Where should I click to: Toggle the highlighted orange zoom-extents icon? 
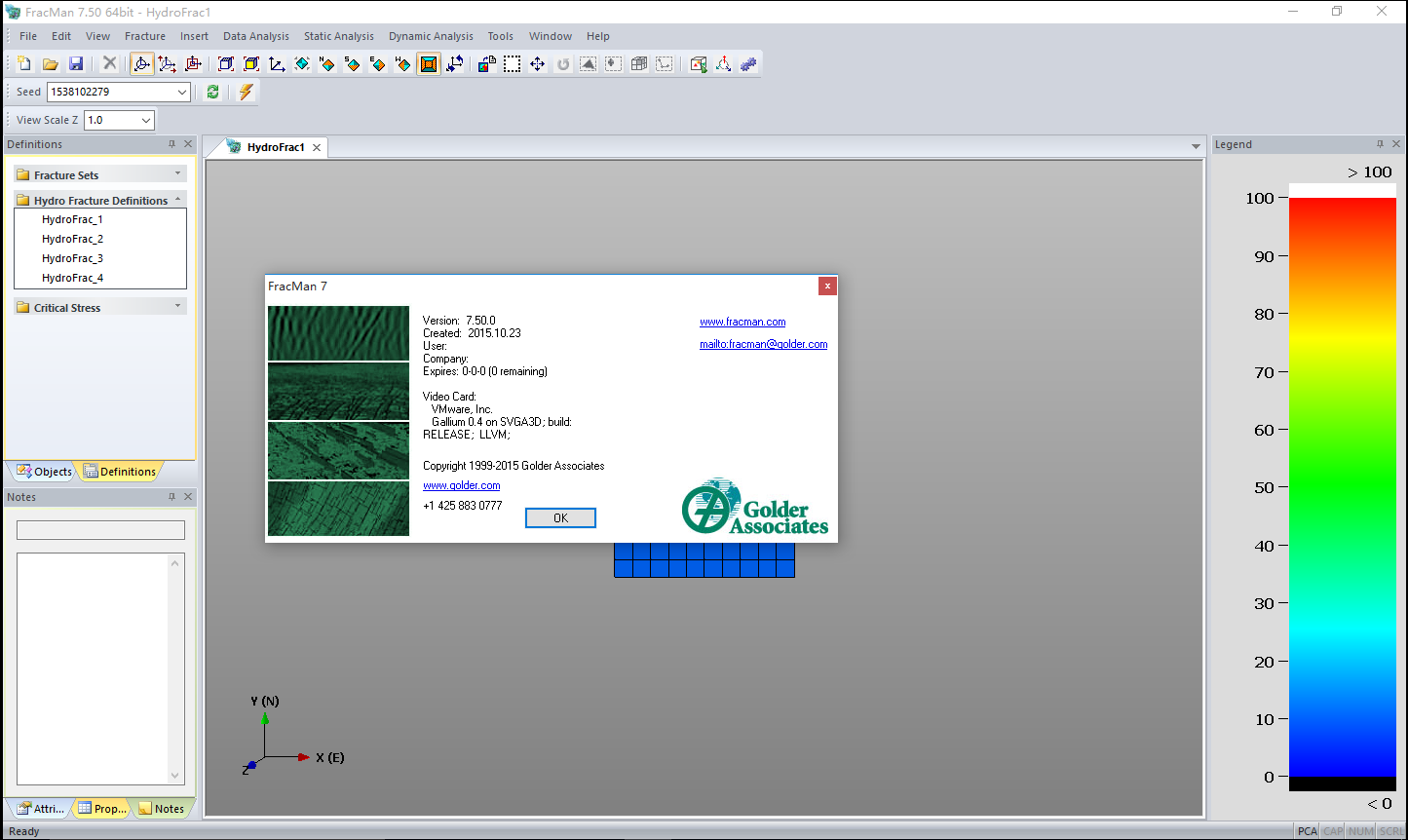[x=429, y=63]
